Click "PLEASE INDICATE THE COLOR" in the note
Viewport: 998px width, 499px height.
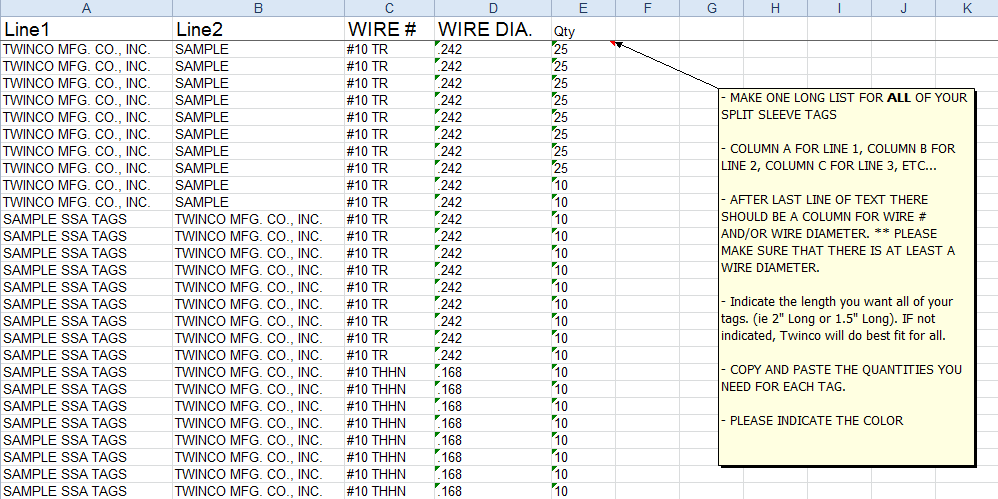click(x=816, y=421)
